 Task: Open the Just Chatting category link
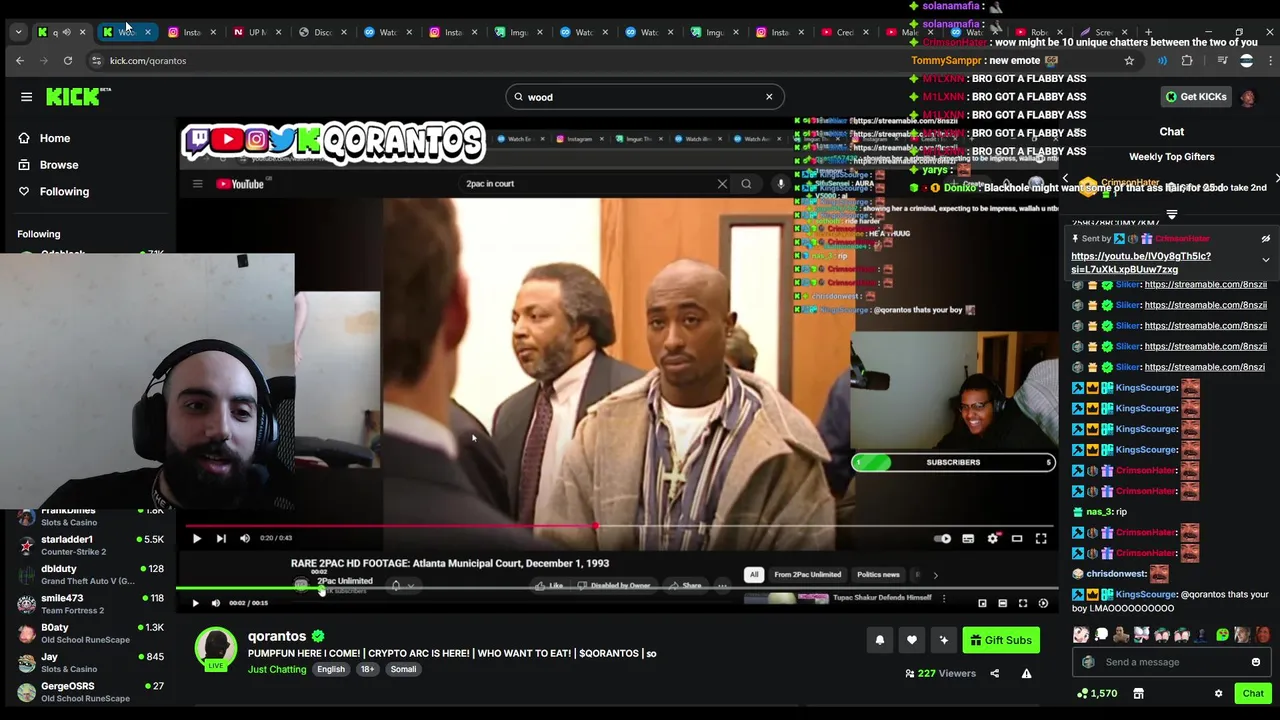coord(277,669)
